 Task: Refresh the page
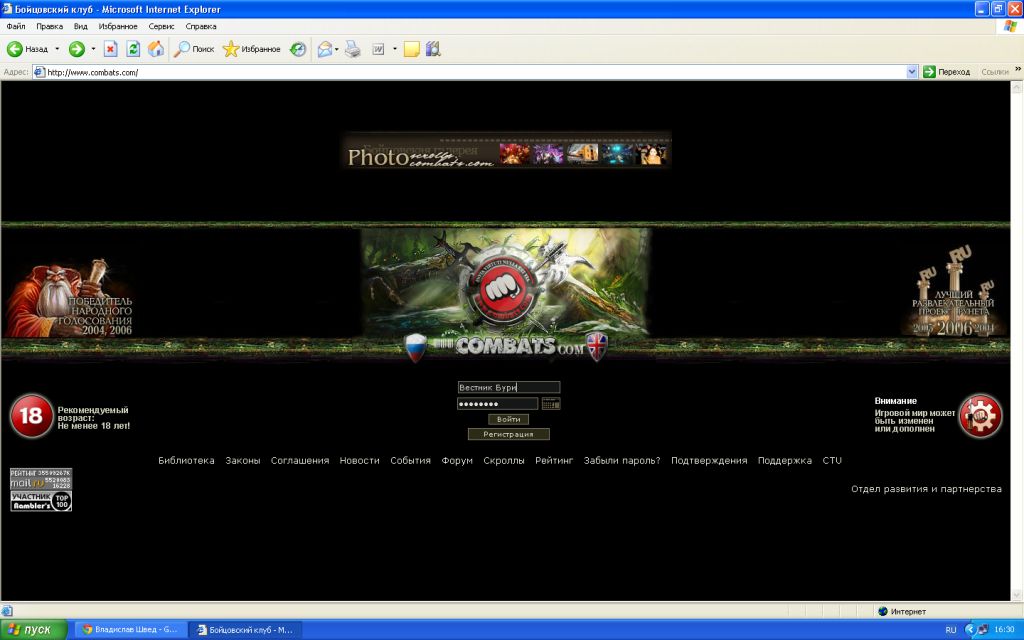point(133,49)
